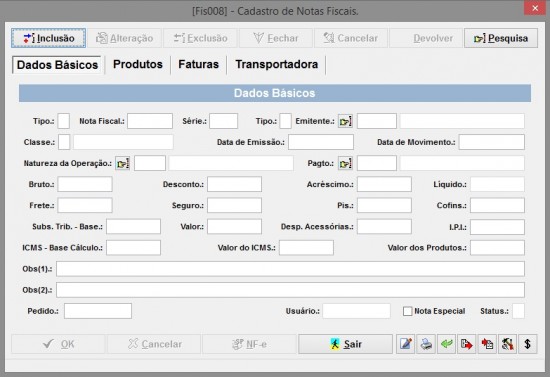Viewport: 550px width, 377px height.
Task: Click the Fechar button
Action: pos(276,38)
